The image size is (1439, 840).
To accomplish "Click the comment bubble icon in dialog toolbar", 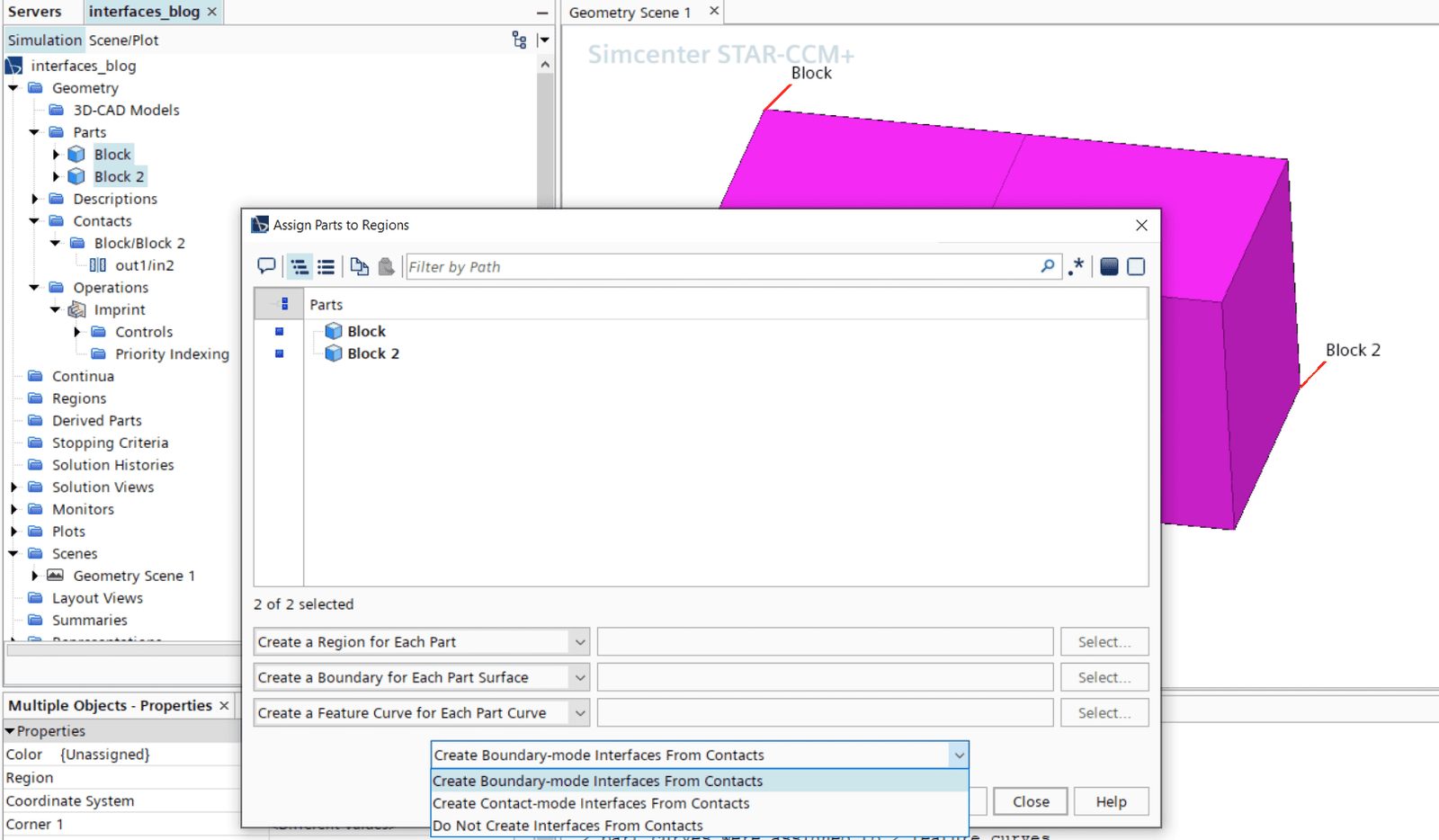I will 266,266.
